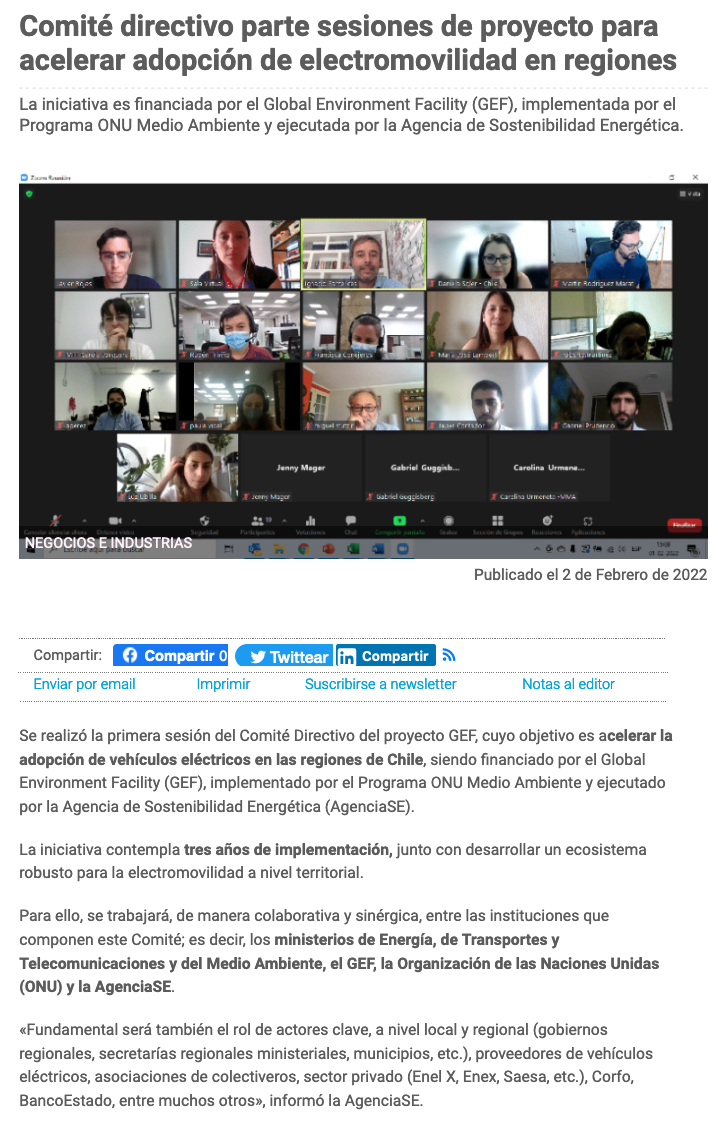Open the Enviar por email link
The height and width of the screenshot is (1126, 718).
(x=84, y=684)
